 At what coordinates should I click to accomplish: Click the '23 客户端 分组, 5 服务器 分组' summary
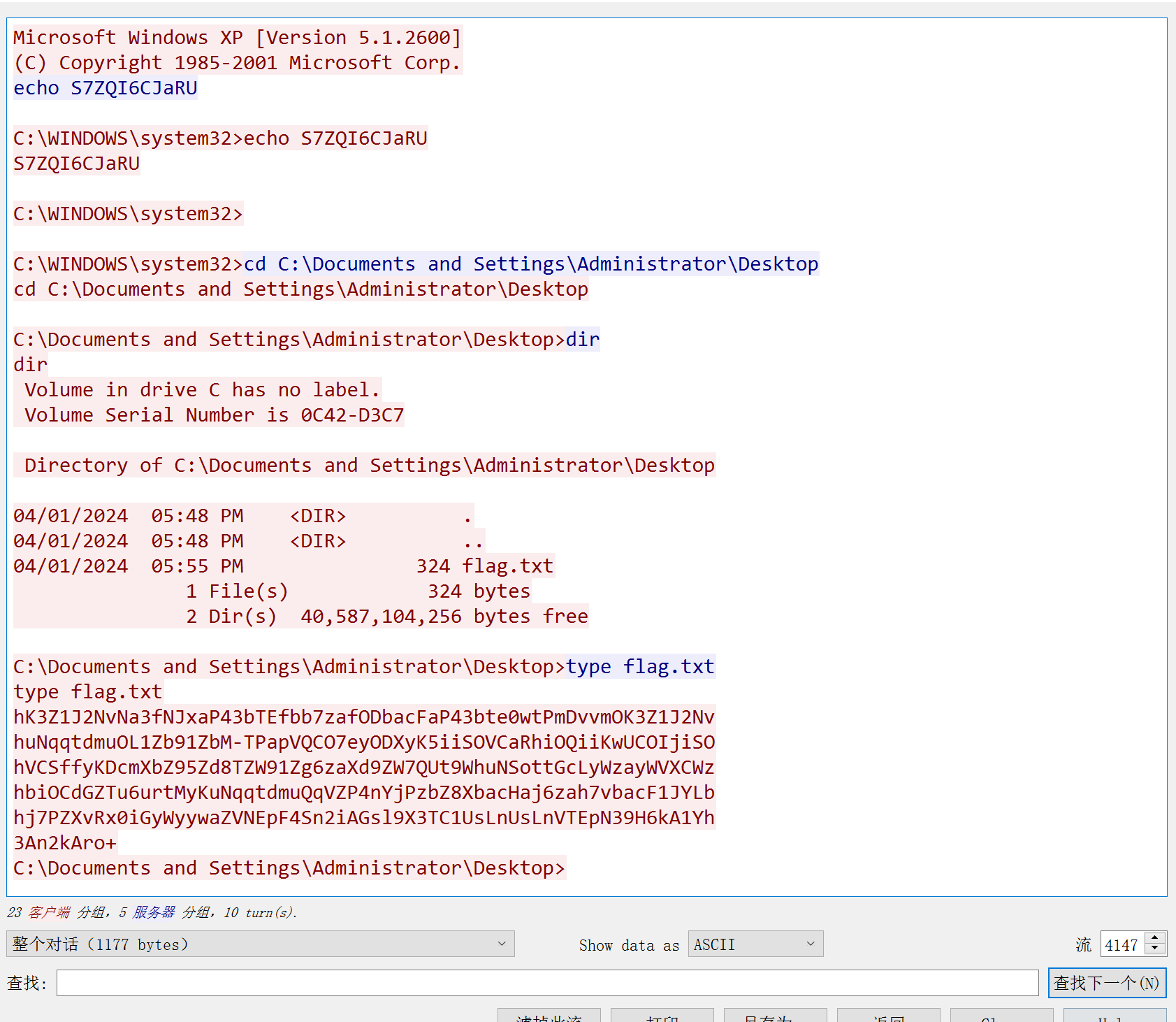(x=152, y=912)
